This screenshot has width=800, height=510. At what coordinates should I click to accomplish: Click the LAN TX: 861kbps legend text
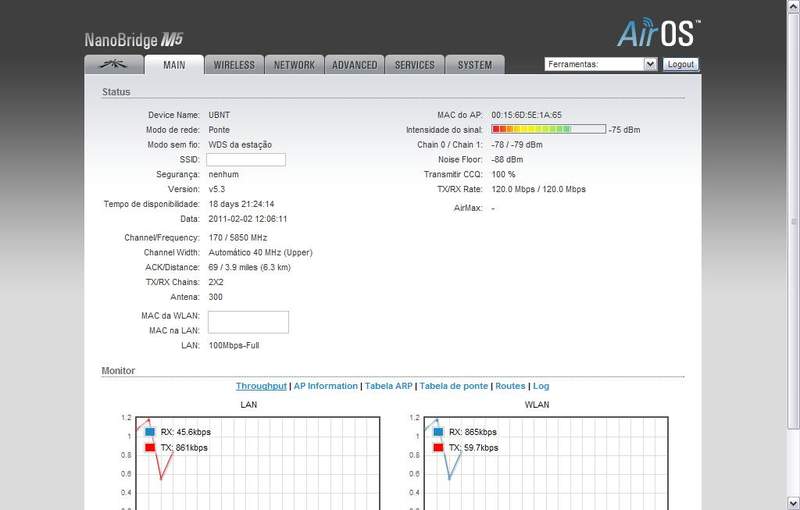click(184, 448)
